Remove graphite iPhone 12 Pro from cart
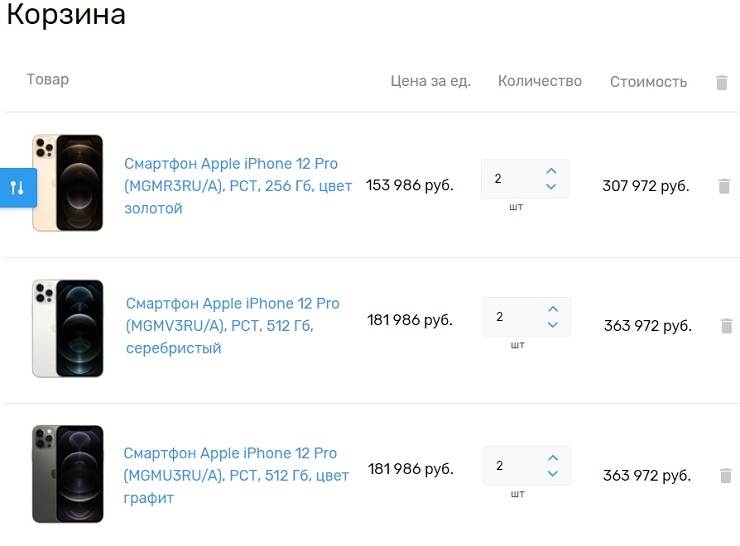 point(726,476)
